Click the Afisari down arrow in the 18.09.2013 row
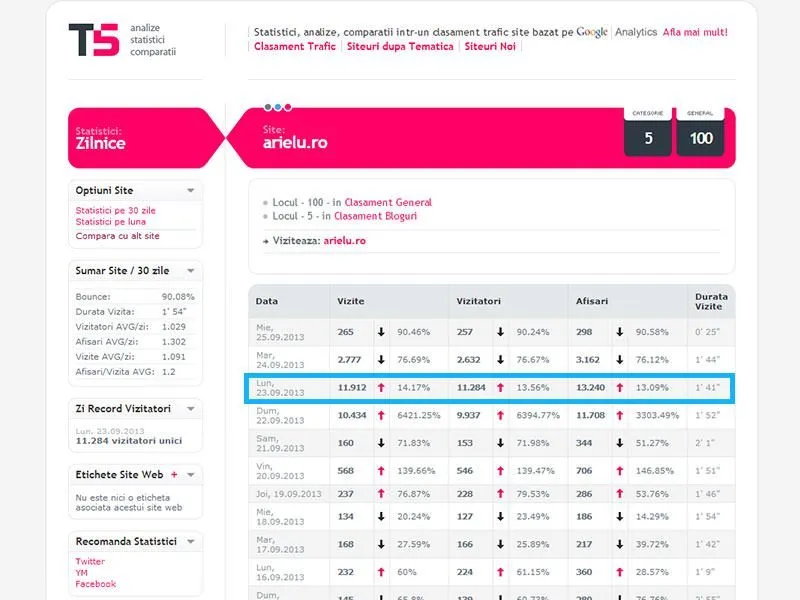This screenshot has width=800, height=600. [620, 516]
